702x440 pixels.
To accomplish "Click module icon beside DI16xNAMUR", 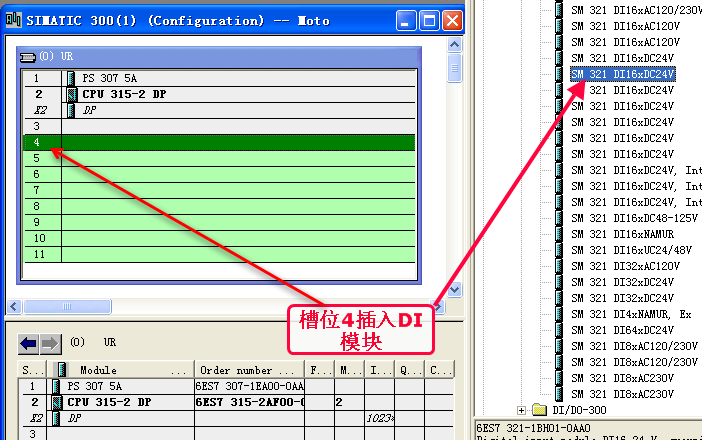I will tap(558, 234).
